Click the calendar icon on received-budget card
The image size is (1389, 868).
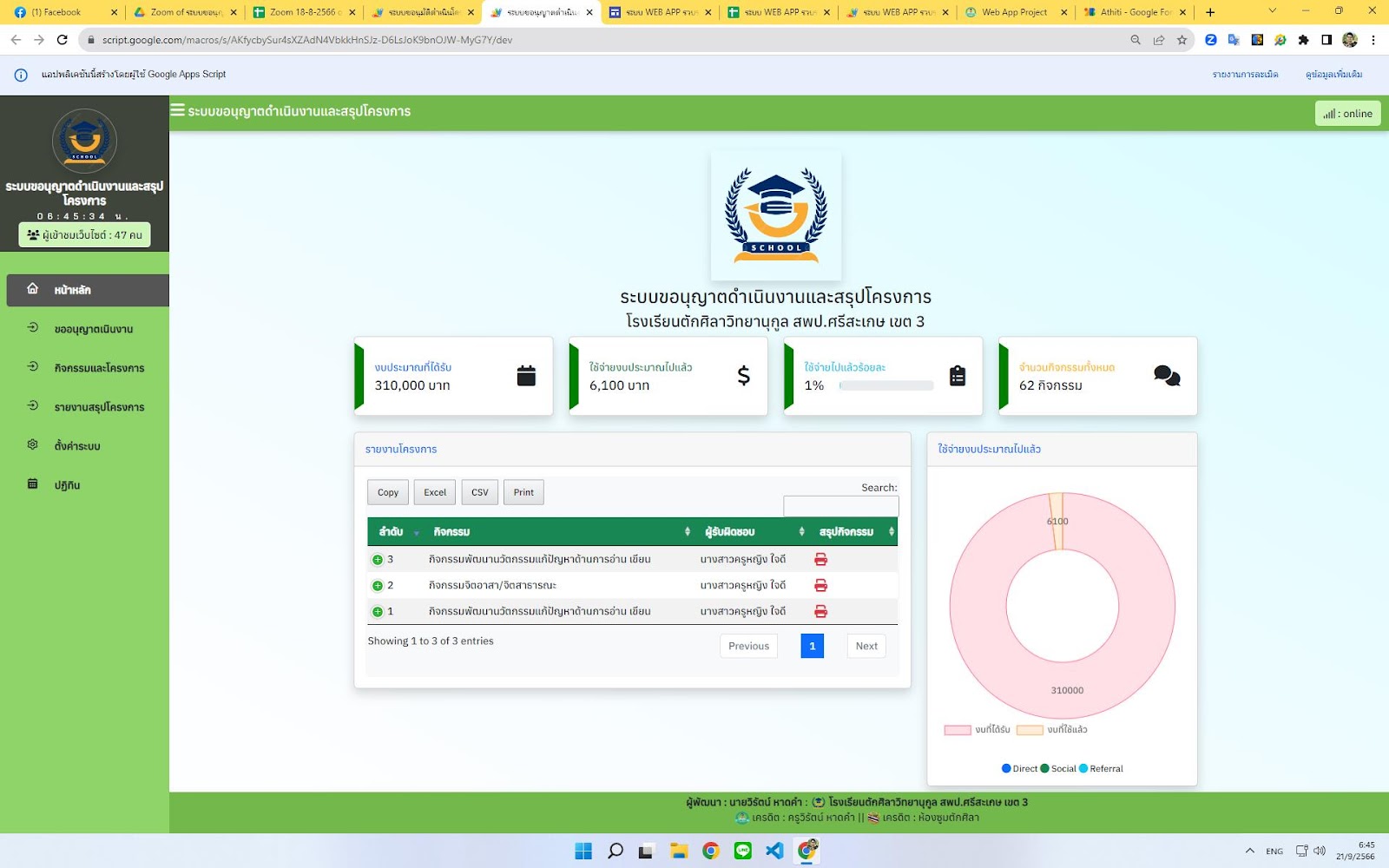pyautogui.click(x=526, y=376)
